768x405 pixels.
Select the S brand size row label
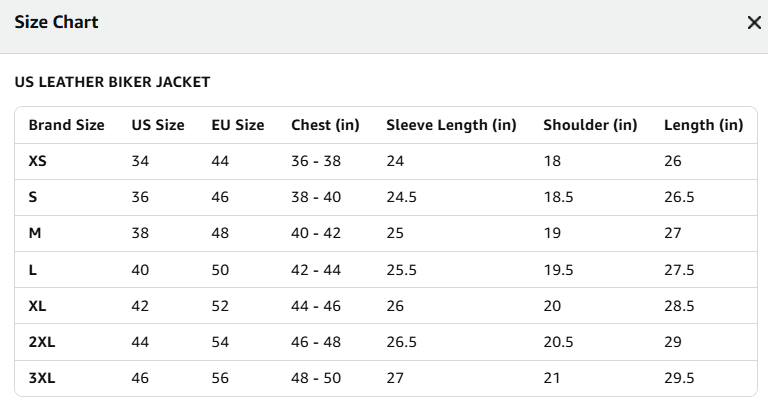click(x=33, y=197)
